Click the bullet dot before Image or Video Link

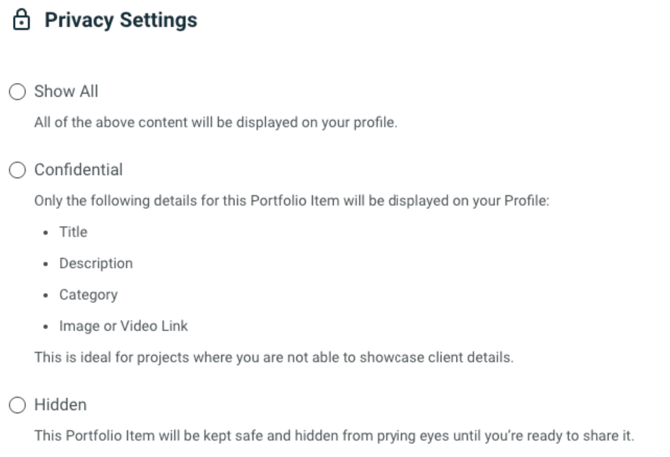pos(46,327)
